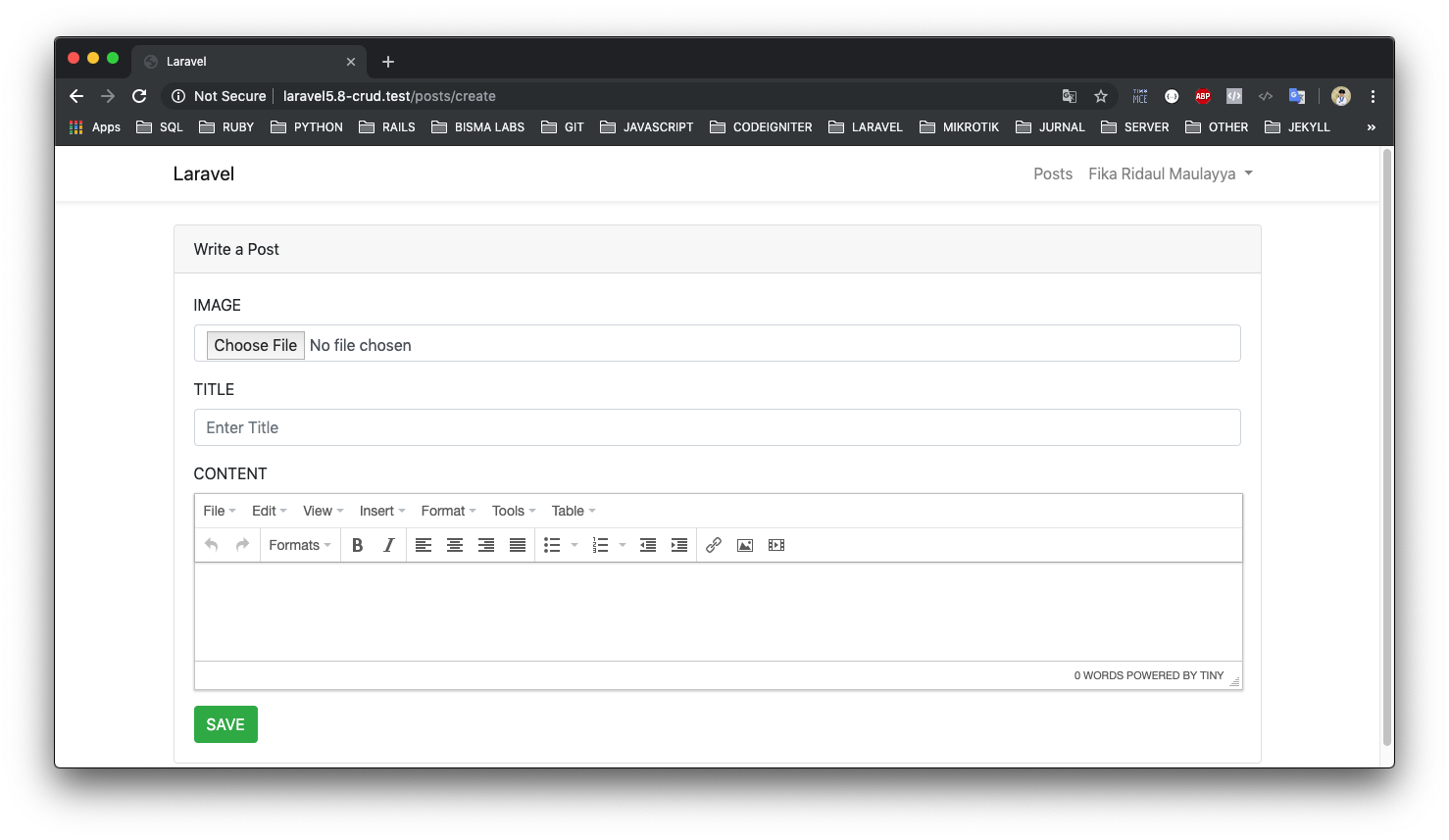Align content text to the left

(x=424, y=545)
